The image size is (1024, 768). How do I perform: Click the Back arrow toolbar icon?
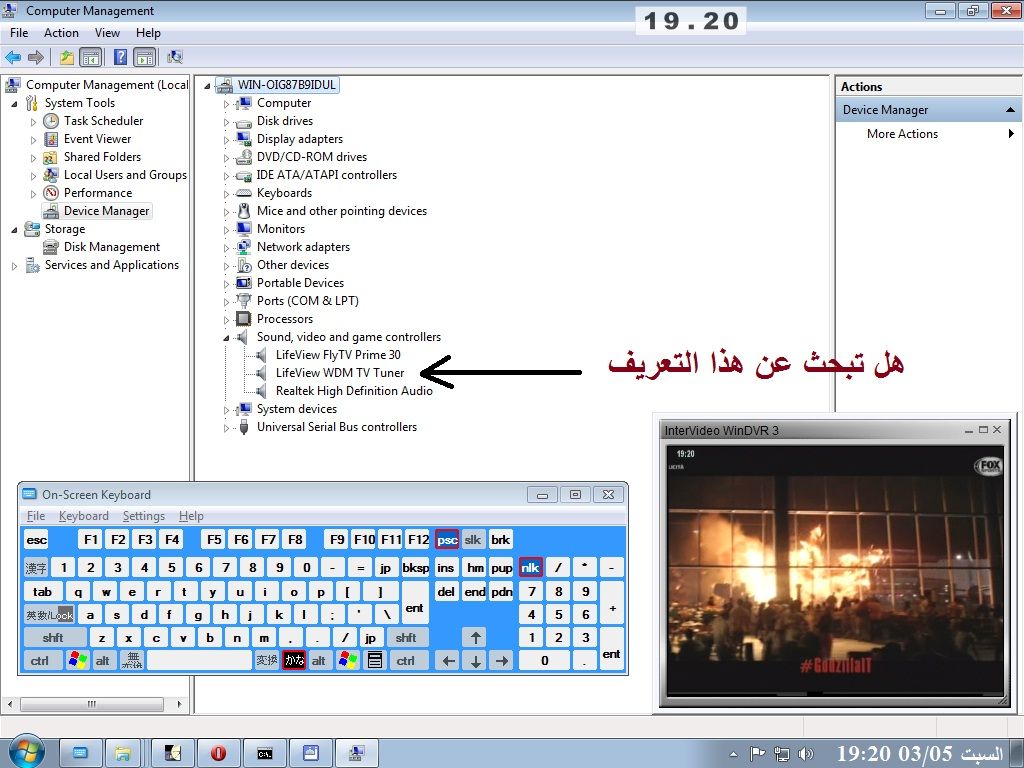(x=13, y=57)
